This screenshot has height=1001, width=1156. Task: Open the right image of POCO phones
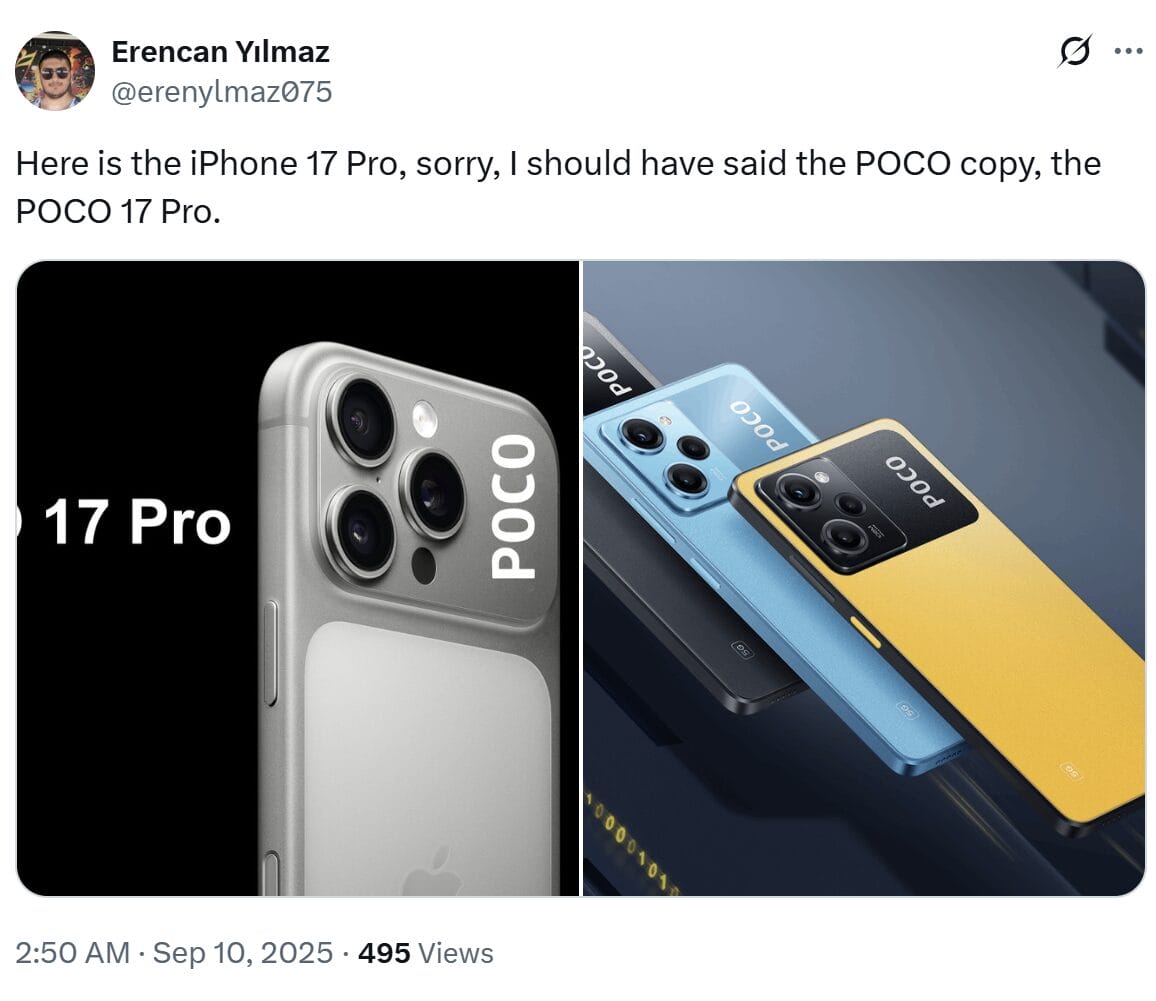tap(863, 578)
